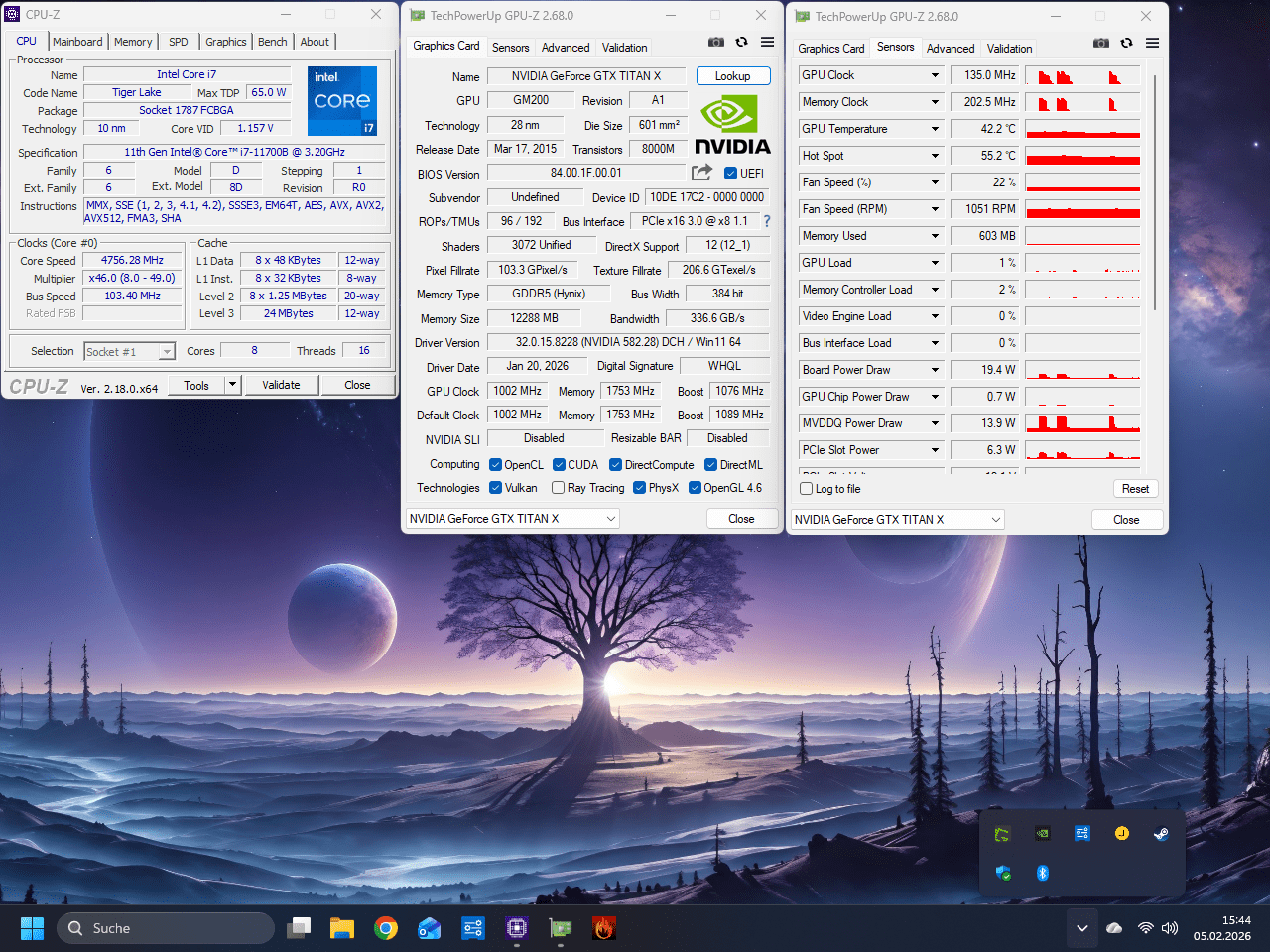Switch to CPU-Z SPD tab
This screenshot has width=1270, height=952.
tap(179, 42)
